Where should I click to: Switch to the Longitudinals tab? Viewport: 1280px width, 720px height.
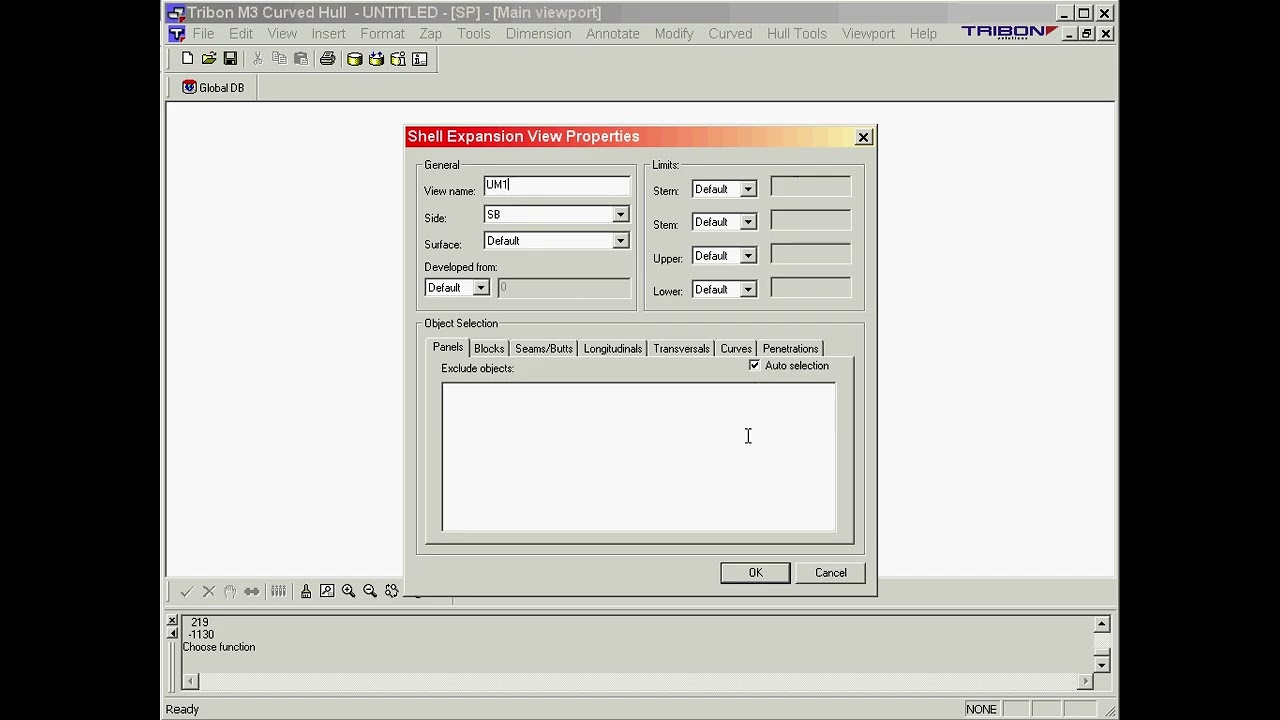point(613,349)
